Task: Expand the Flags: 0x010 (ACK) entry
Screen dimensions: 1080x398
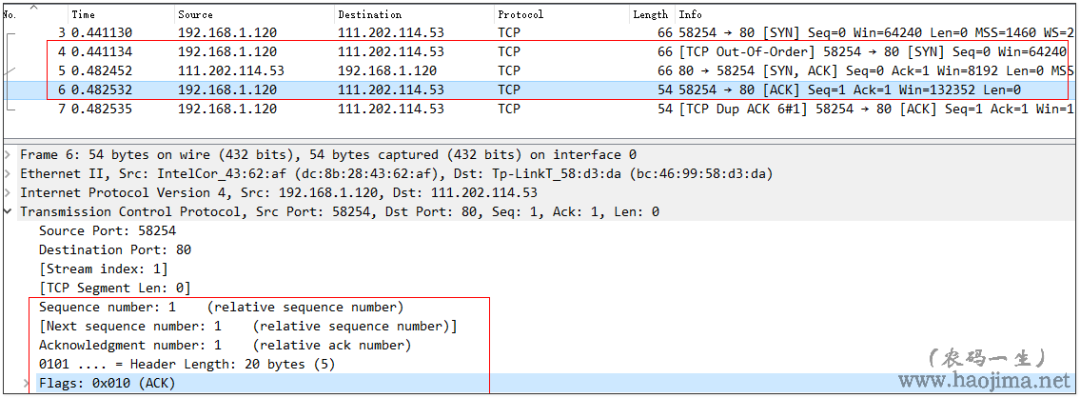Action: (x=28, y=383)
